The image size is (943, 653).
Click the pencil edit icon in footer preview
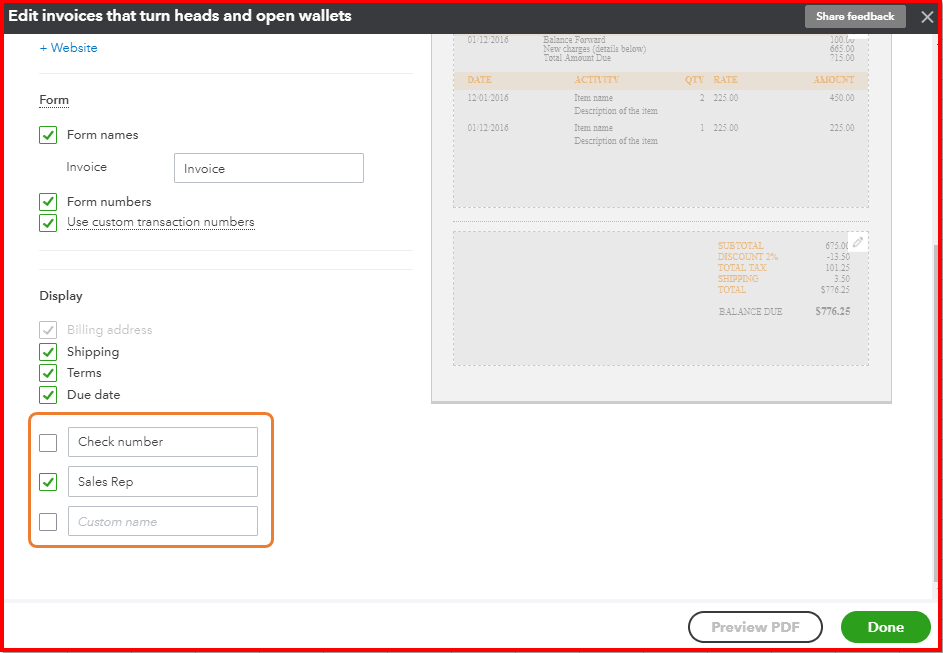coord(858,242)
